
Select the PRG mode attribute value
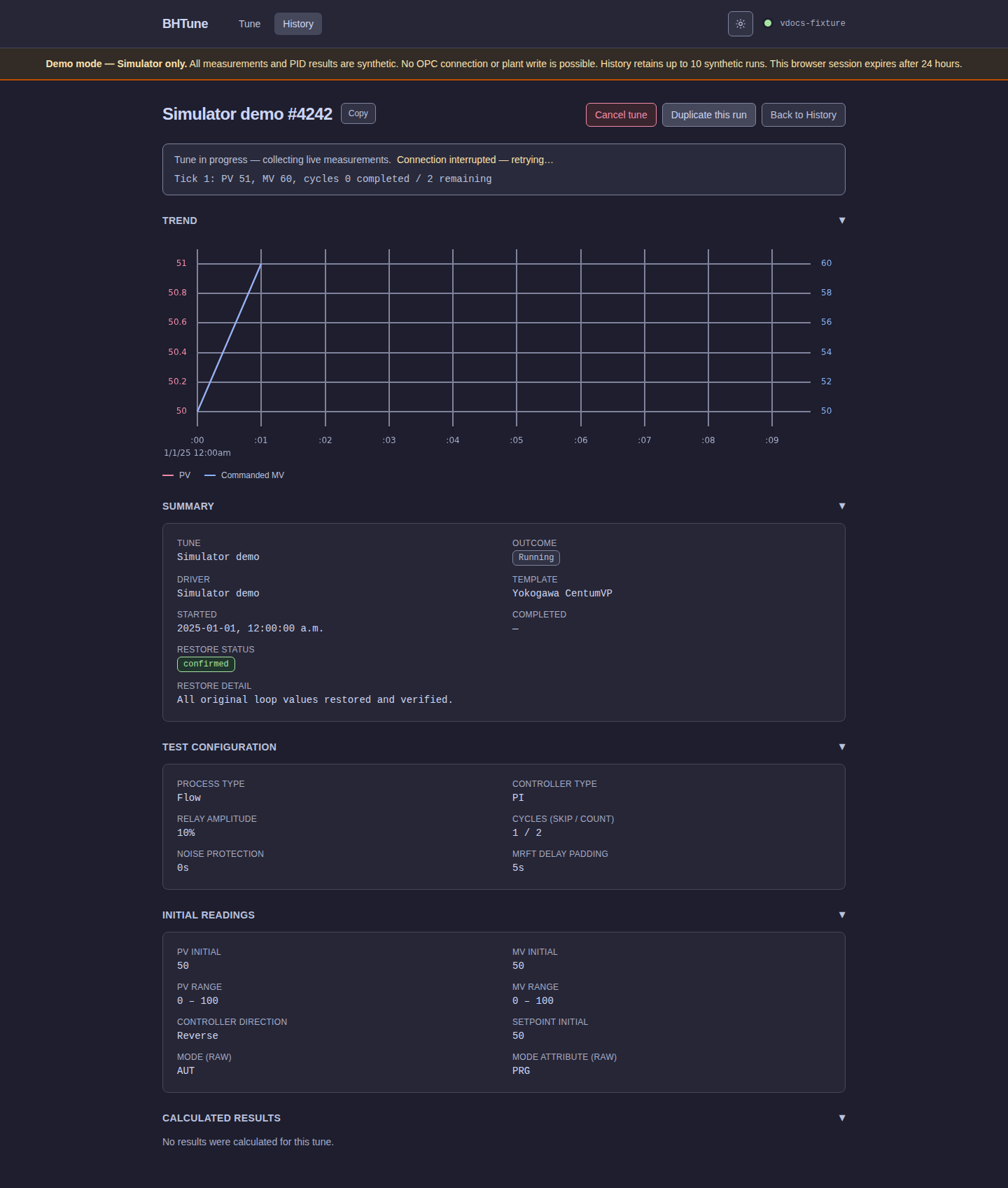tap(521, 1071)
